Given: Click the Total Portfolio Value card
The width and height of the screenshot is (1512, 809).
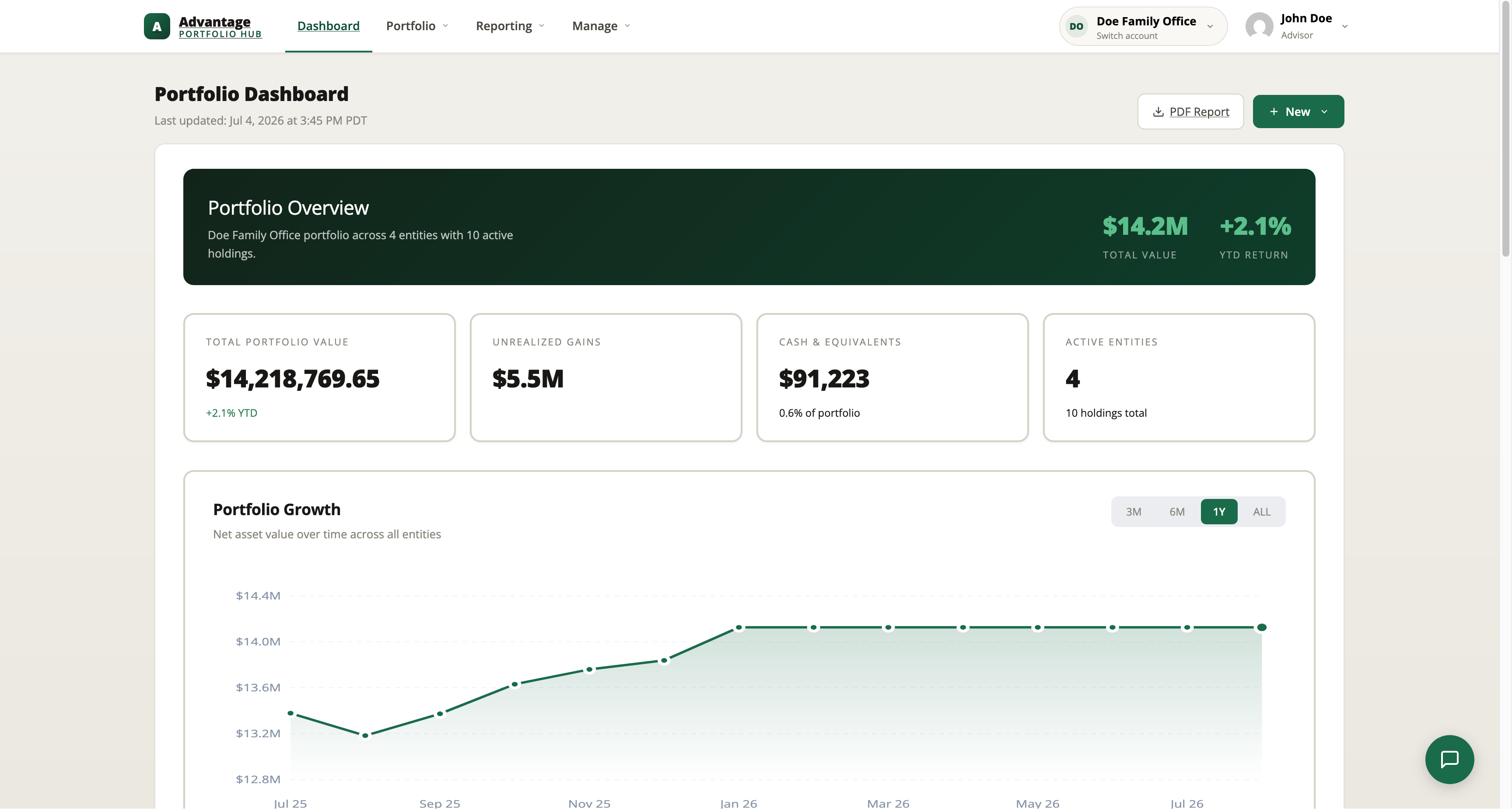Looking at the screenshot, I should (x=319, y=377).
